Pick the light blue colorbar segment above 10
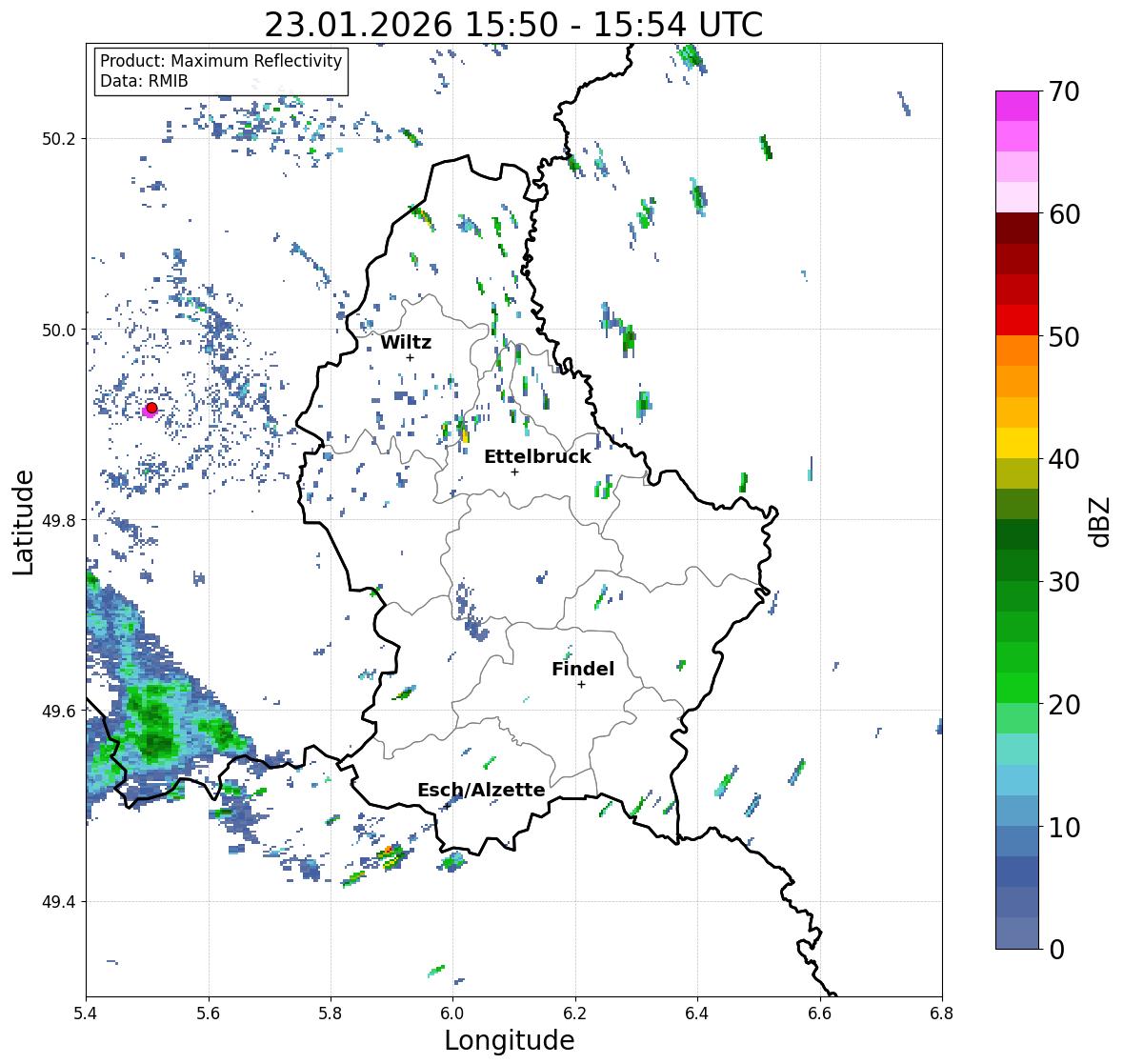1123x1064 pixels. pyautogui.click(x=1017, y=812)
